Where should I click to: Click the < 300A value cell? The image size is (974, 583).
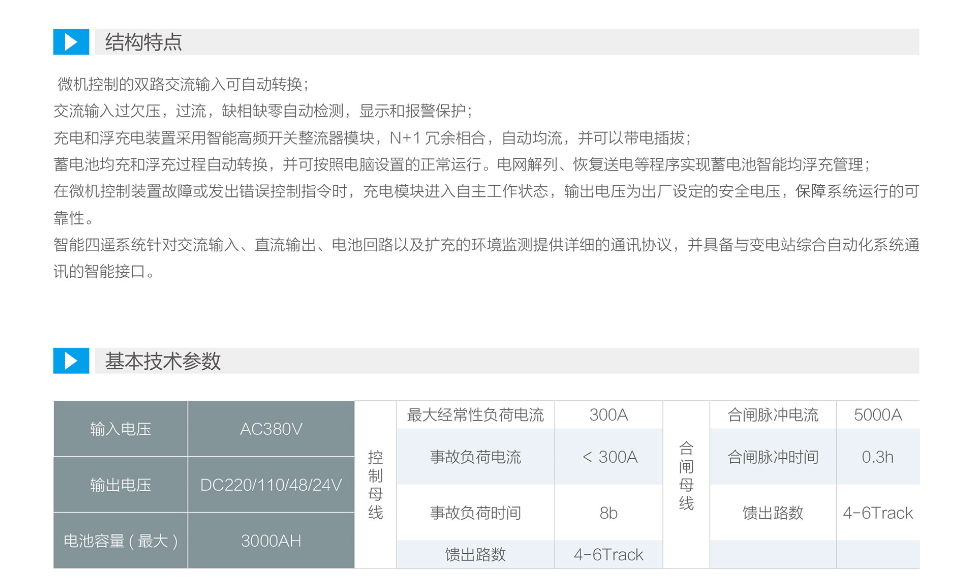[x=609, y=457]
